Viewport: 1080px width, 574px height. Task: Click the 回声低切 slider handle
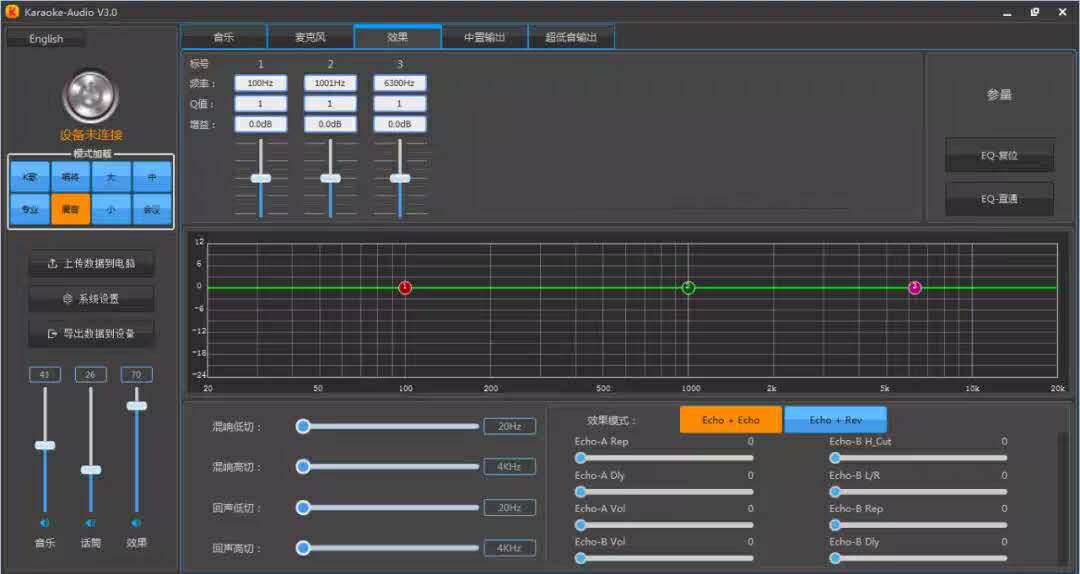(x=302, y=508)
